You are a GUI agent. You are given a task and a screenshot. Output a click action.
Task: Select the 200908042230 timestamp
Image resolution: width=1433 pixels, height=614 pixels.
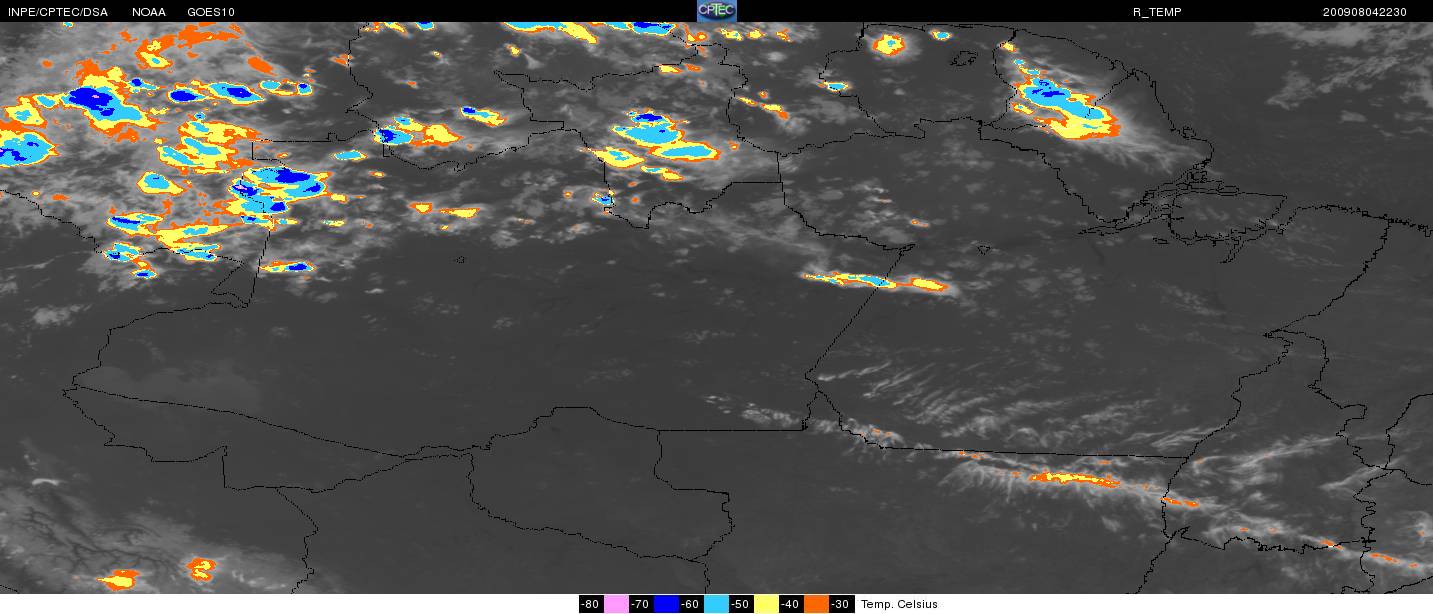coord(1364,12)
